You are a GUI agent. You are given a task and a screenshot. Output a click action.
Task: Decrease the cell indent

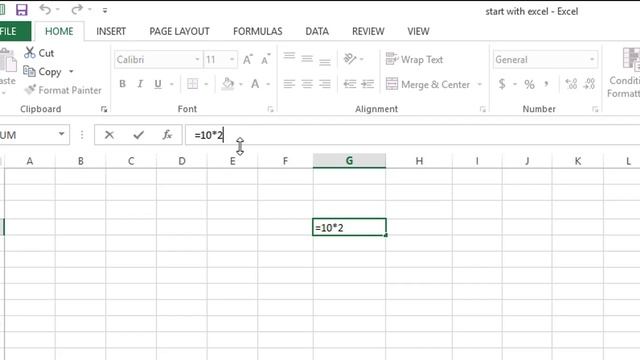350,84
